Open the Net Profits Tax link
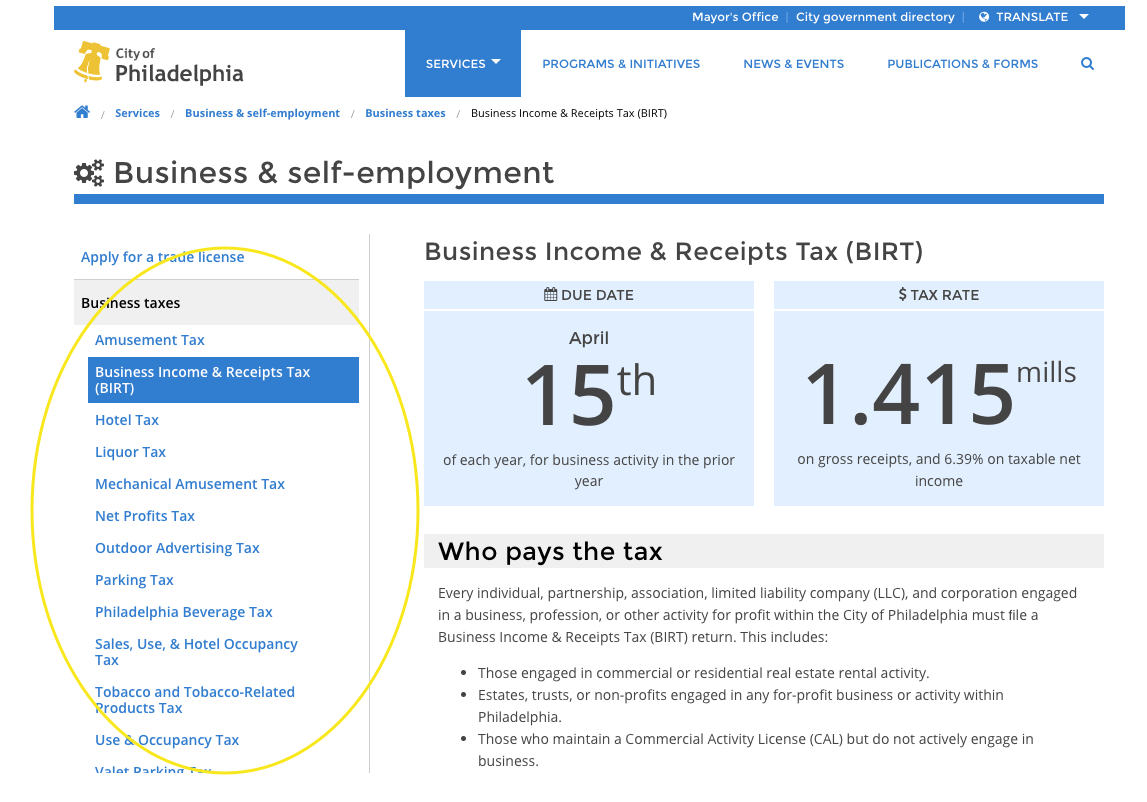Screen dimensions: 1147x802 point(145,516)
